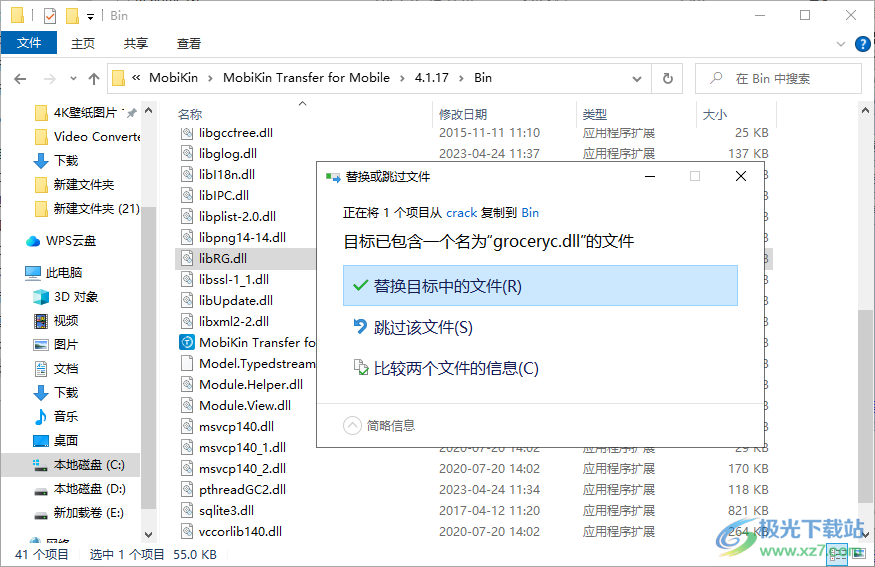Screen dimensions: 875x567
Task: Click MobiKin Transfer for Mobile breadcrumb
Action: [x=306, y=78]
